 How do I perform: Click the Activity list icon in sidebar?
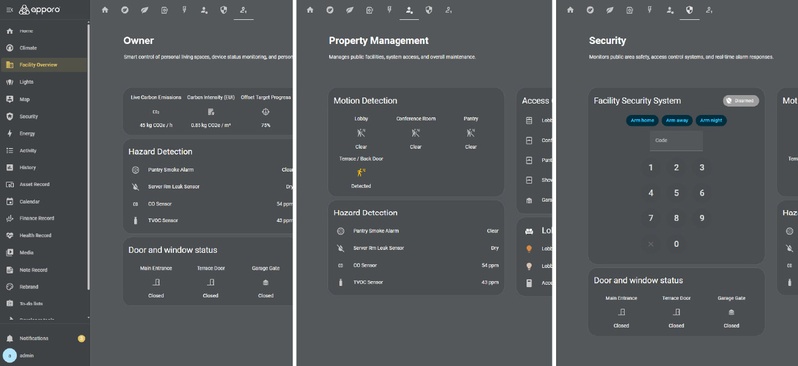[x=9, y=150]
